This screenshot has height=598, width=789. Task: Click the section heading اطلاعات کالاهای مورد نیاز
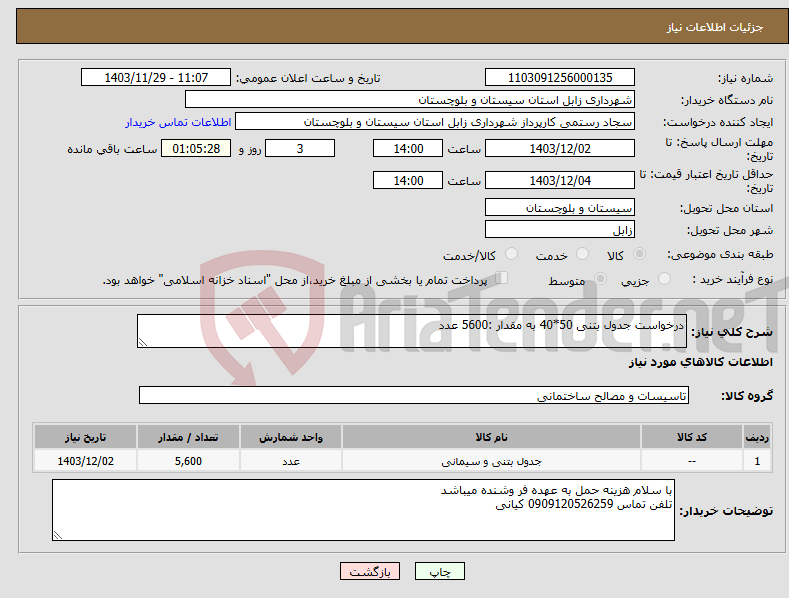pos(700,362)
